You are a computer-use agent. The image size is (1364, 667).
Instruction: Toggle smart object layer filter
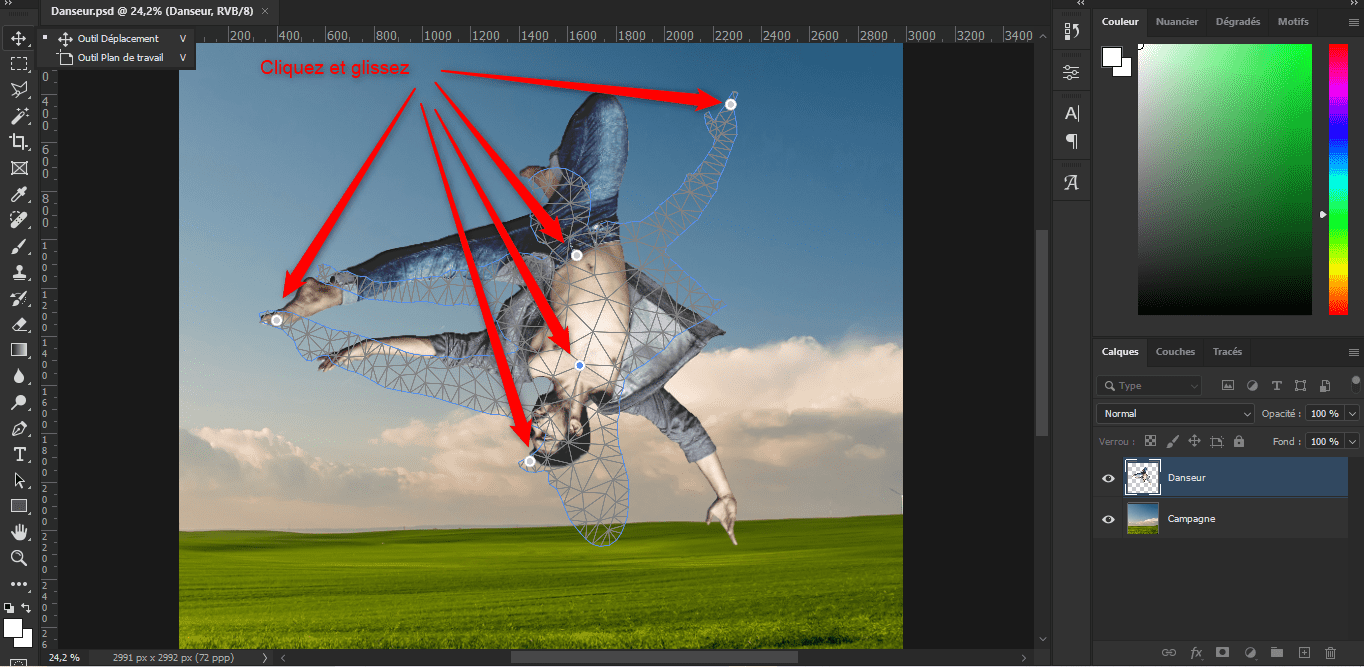click(1325, 385)
